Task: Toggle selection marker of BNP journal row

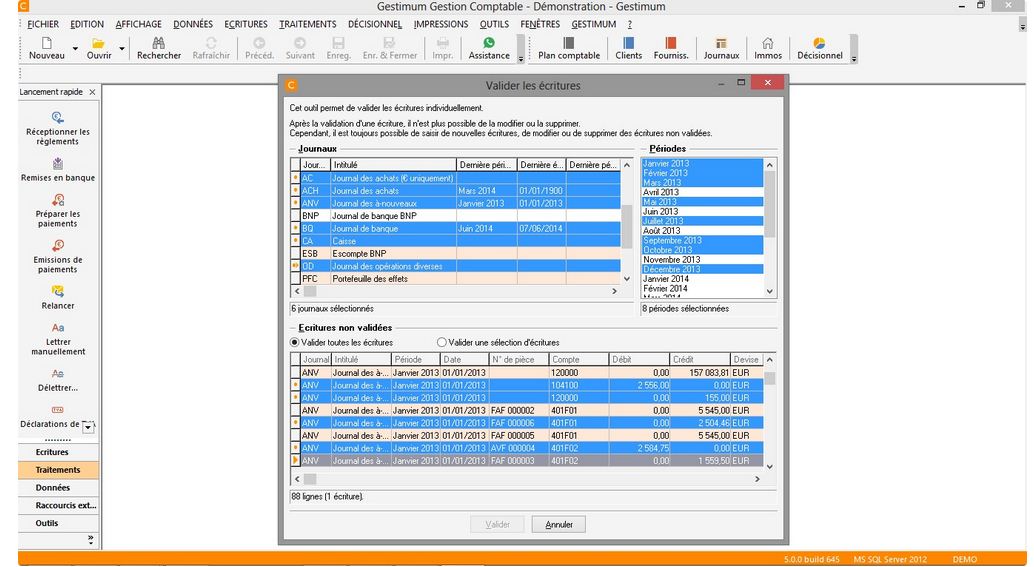Action: point(295,216)
